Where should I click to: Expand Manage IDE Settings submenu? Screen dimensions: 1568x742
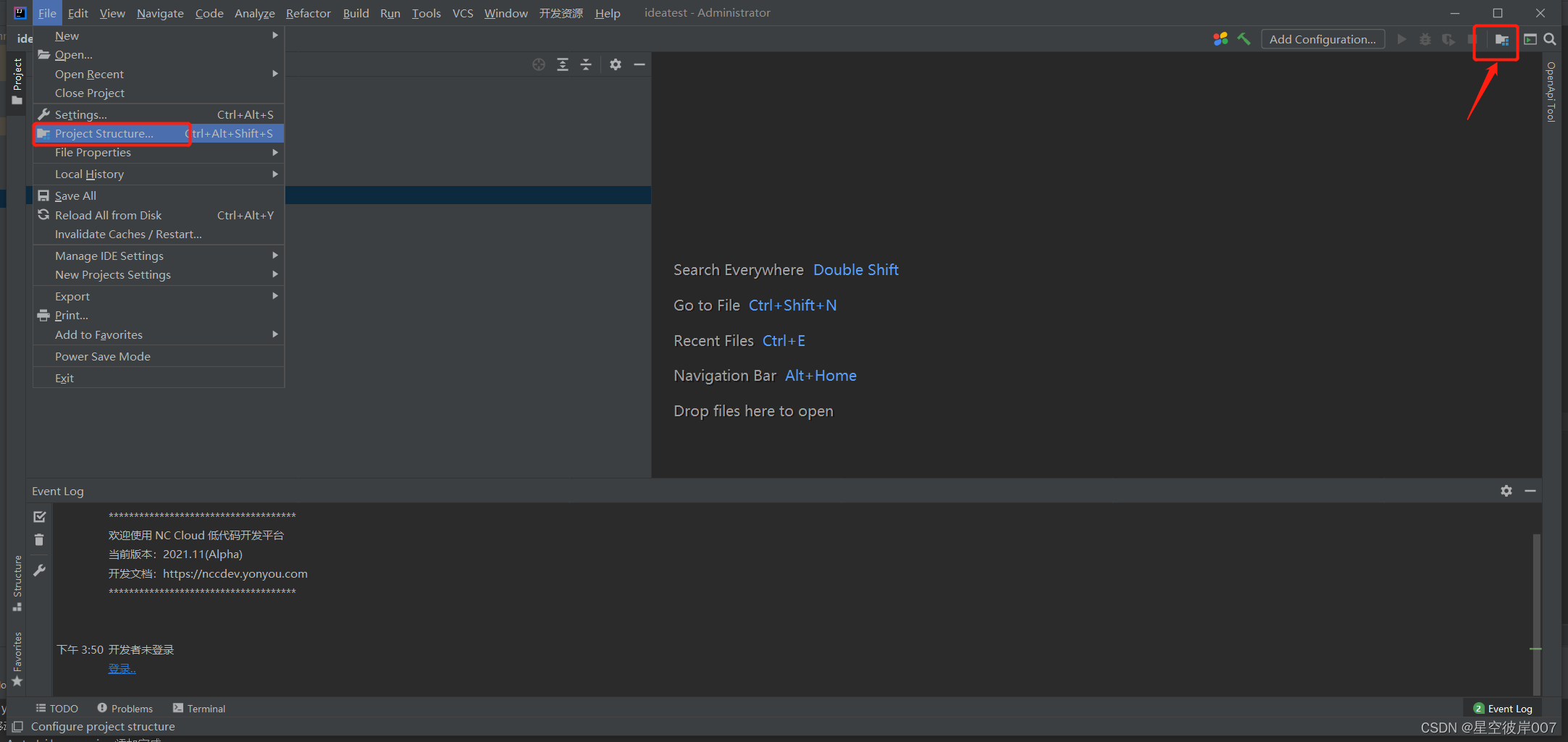pos(159,256)
